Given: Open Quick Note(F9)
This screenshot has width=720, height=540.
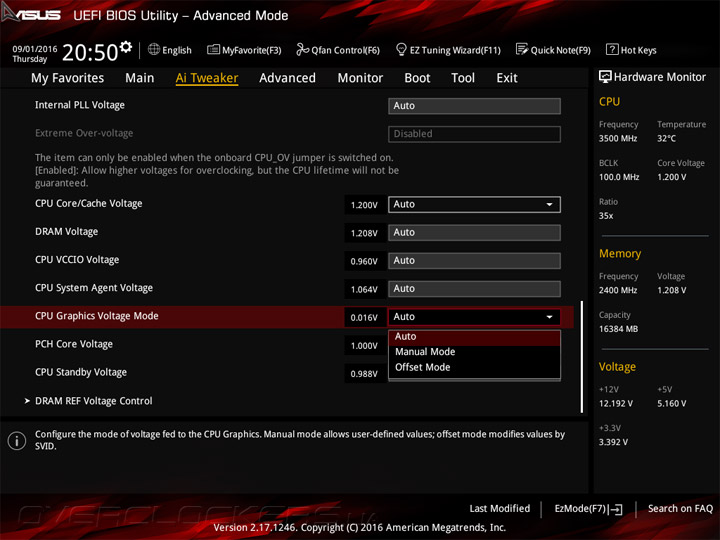Looking at the screenshot, I should 561,50.
